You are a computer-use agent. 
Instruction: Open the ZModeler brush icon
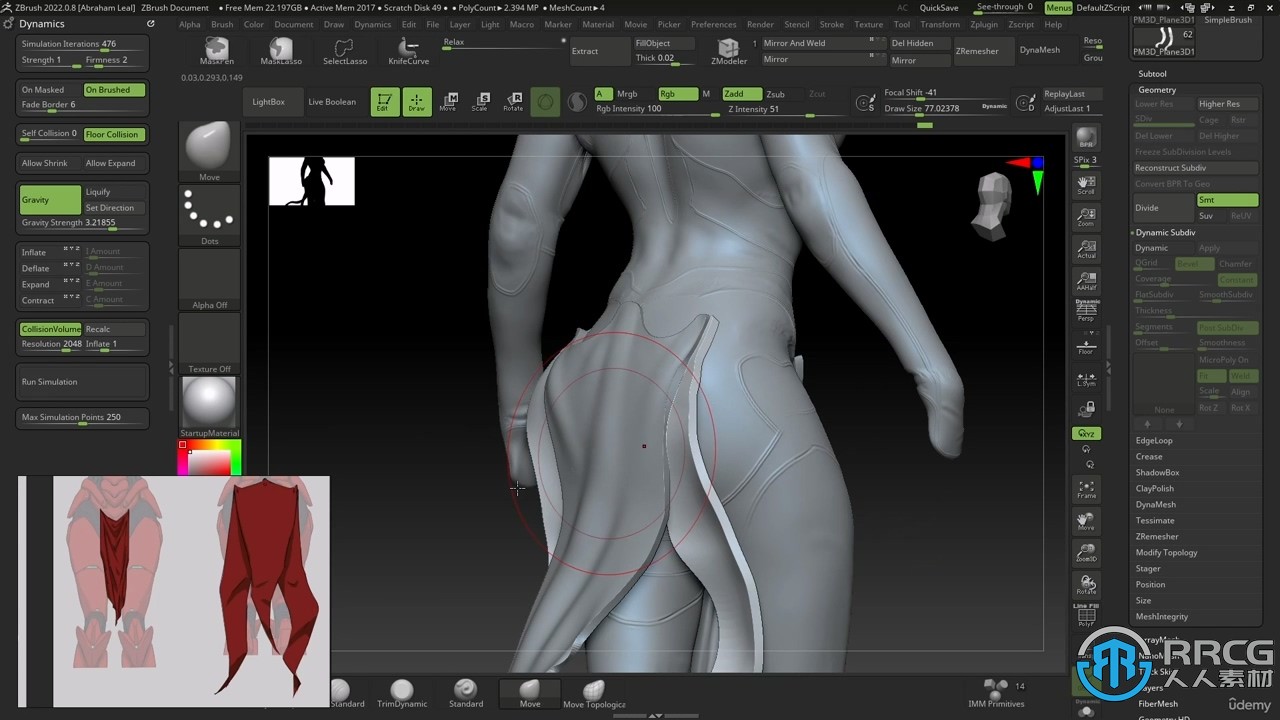729,51
